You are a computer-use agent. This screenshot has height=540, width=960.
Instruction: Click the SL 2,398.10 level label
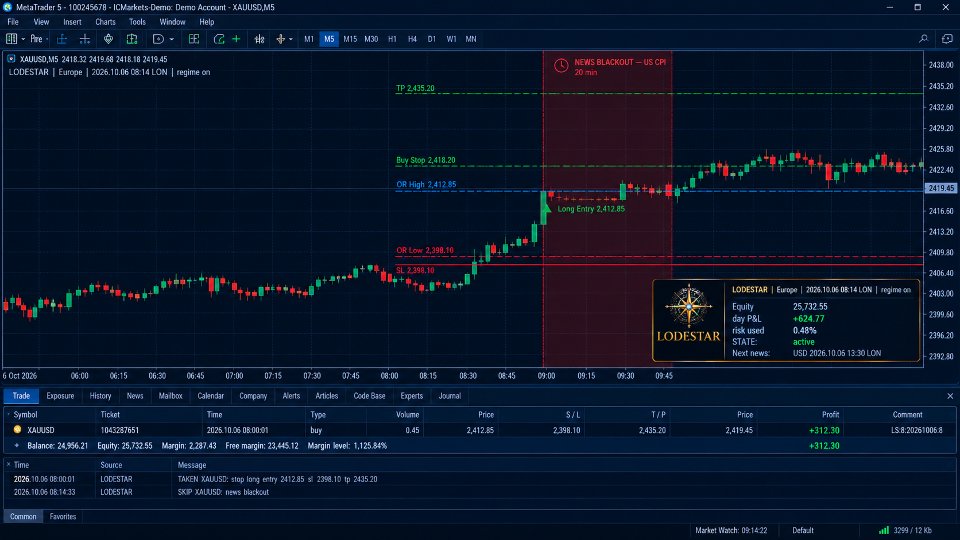[x=415, y=270]
